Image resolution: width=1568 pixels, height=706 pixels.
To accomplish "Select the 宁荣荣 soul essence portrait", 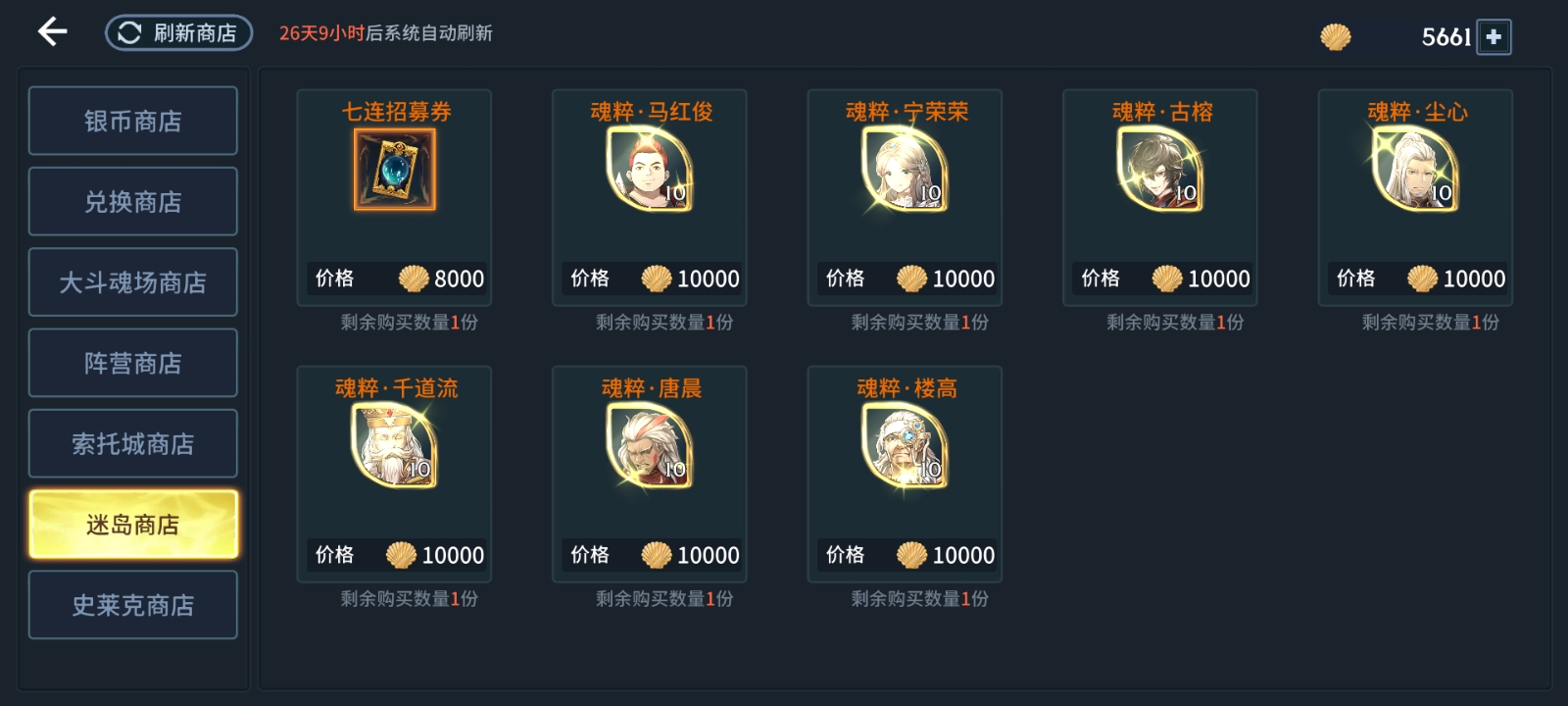I will (905, 170).
